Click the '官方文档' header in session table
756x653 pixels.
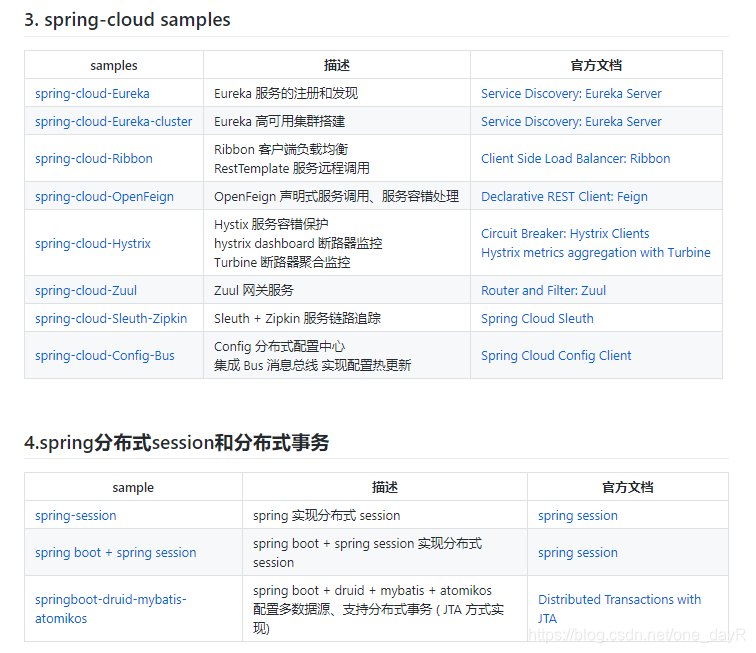tap(628, 488)
